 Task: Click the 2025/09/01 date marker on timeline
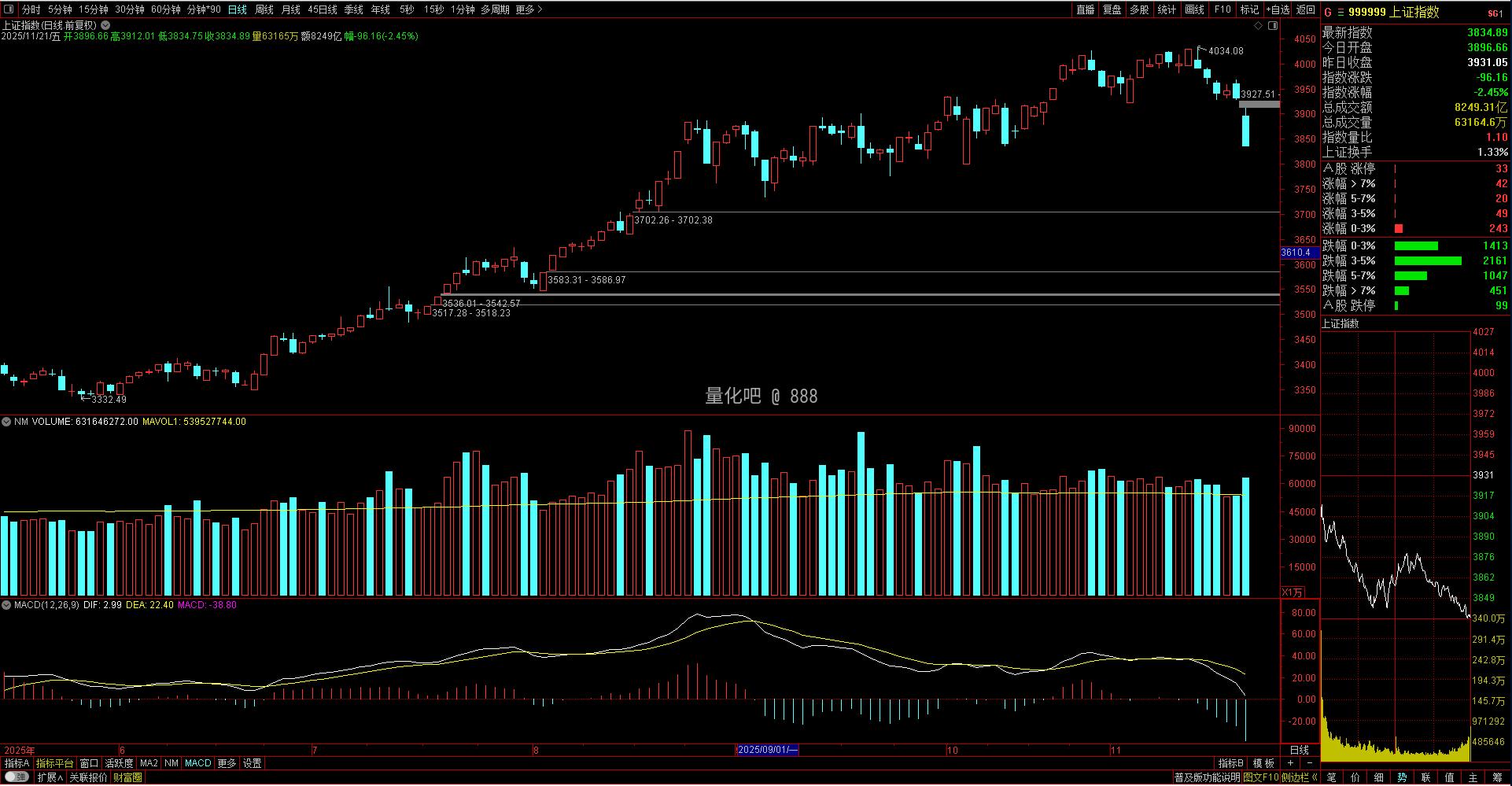click(x=767, y=750)
